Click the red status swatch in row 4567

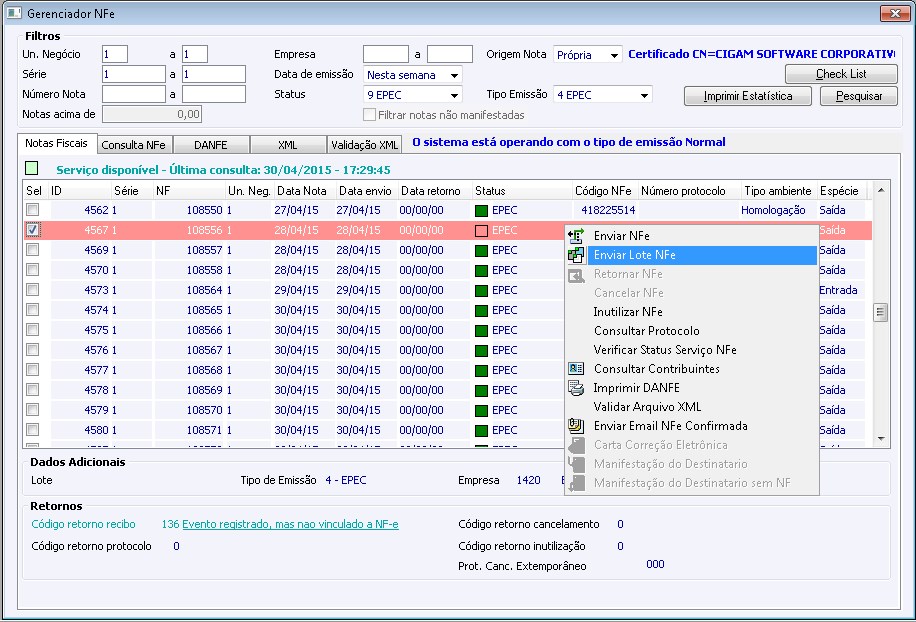coord(482,230)
